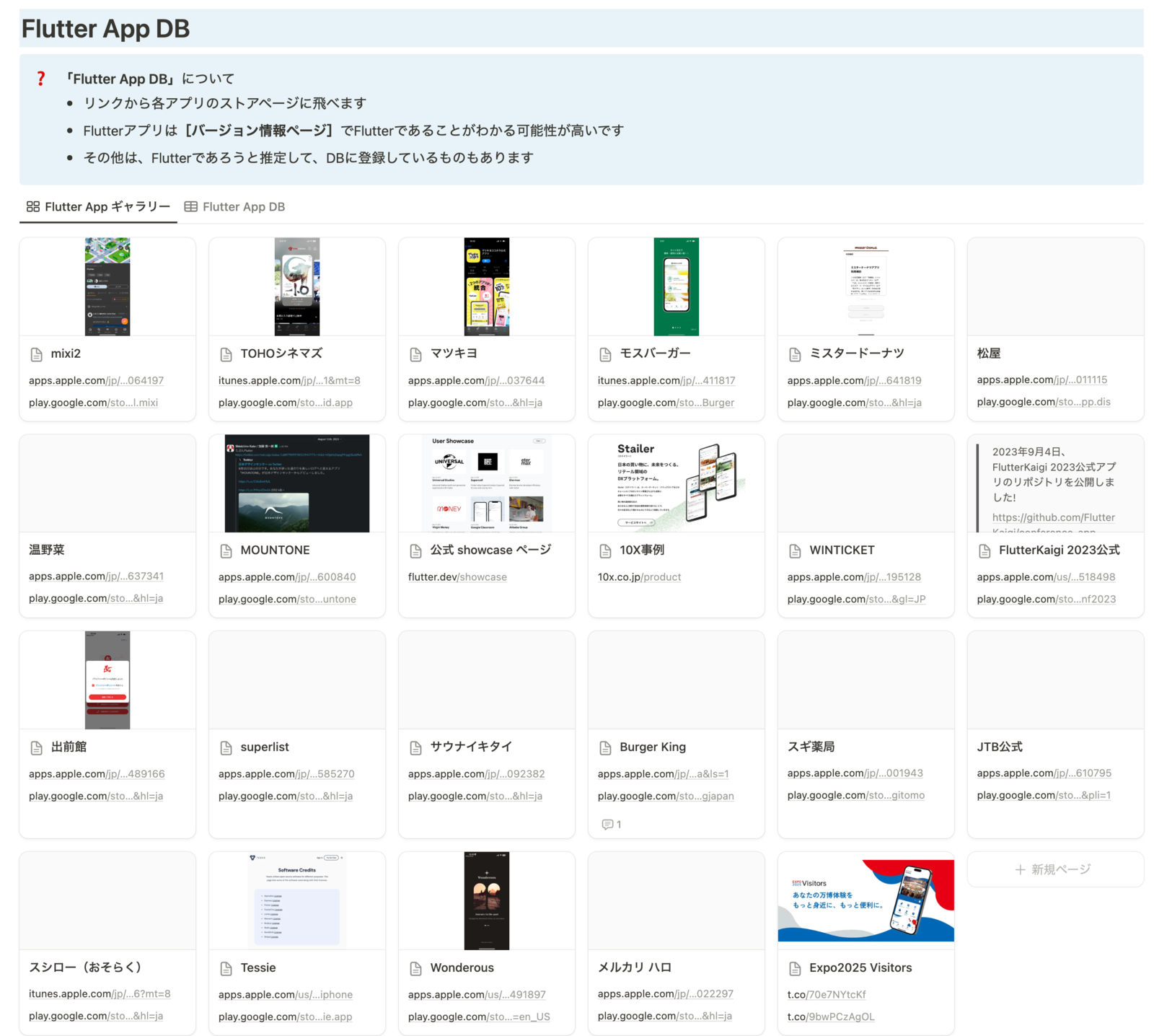1154x1036 pixels.
Task: Click the red question mark callout icon
Action: [x=41, y=79]
